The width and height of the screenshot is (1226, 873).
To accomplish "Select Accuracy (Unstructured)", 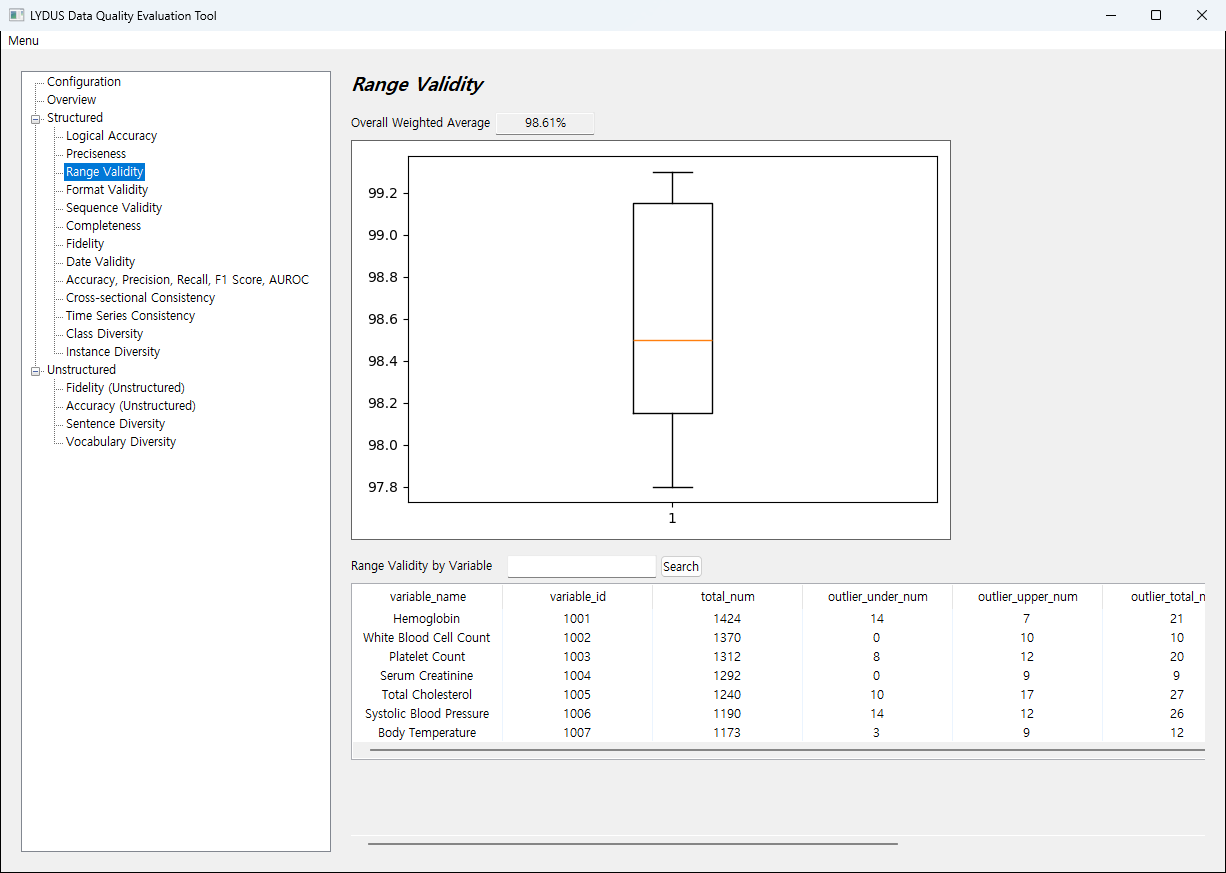I will pyautogui.click(x=130, y=406).
